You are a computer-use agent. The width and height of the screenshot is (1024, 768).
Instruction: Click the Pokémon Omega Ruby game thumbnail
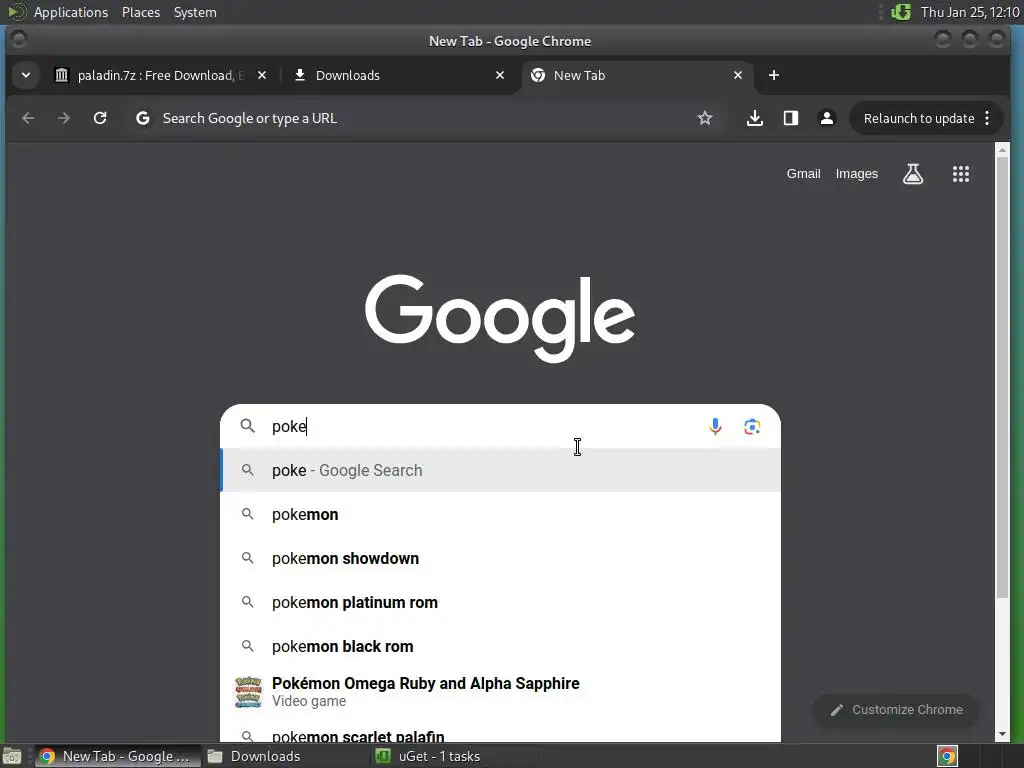248,692
